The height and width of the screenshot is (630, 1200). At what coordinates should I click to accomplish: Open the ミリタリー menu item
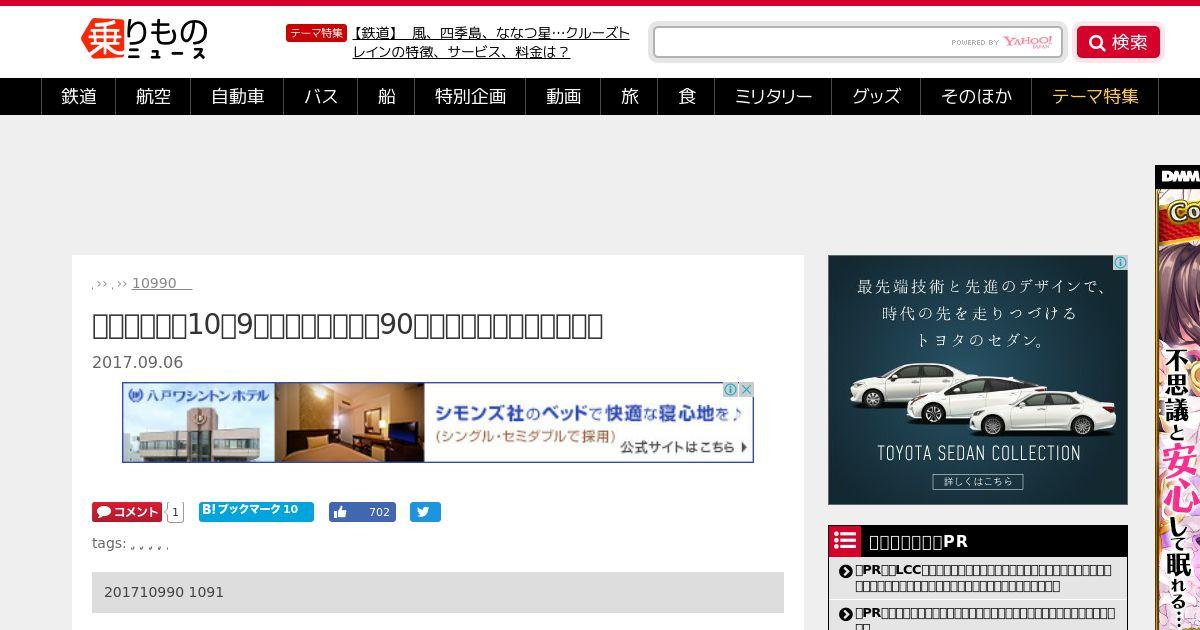(773, 97)
